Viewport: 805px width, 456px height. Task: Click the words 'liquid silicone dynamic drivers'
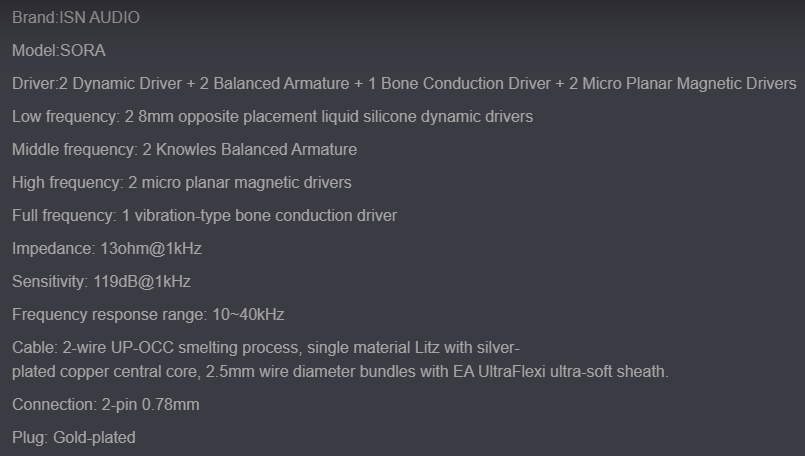point(427,117)
